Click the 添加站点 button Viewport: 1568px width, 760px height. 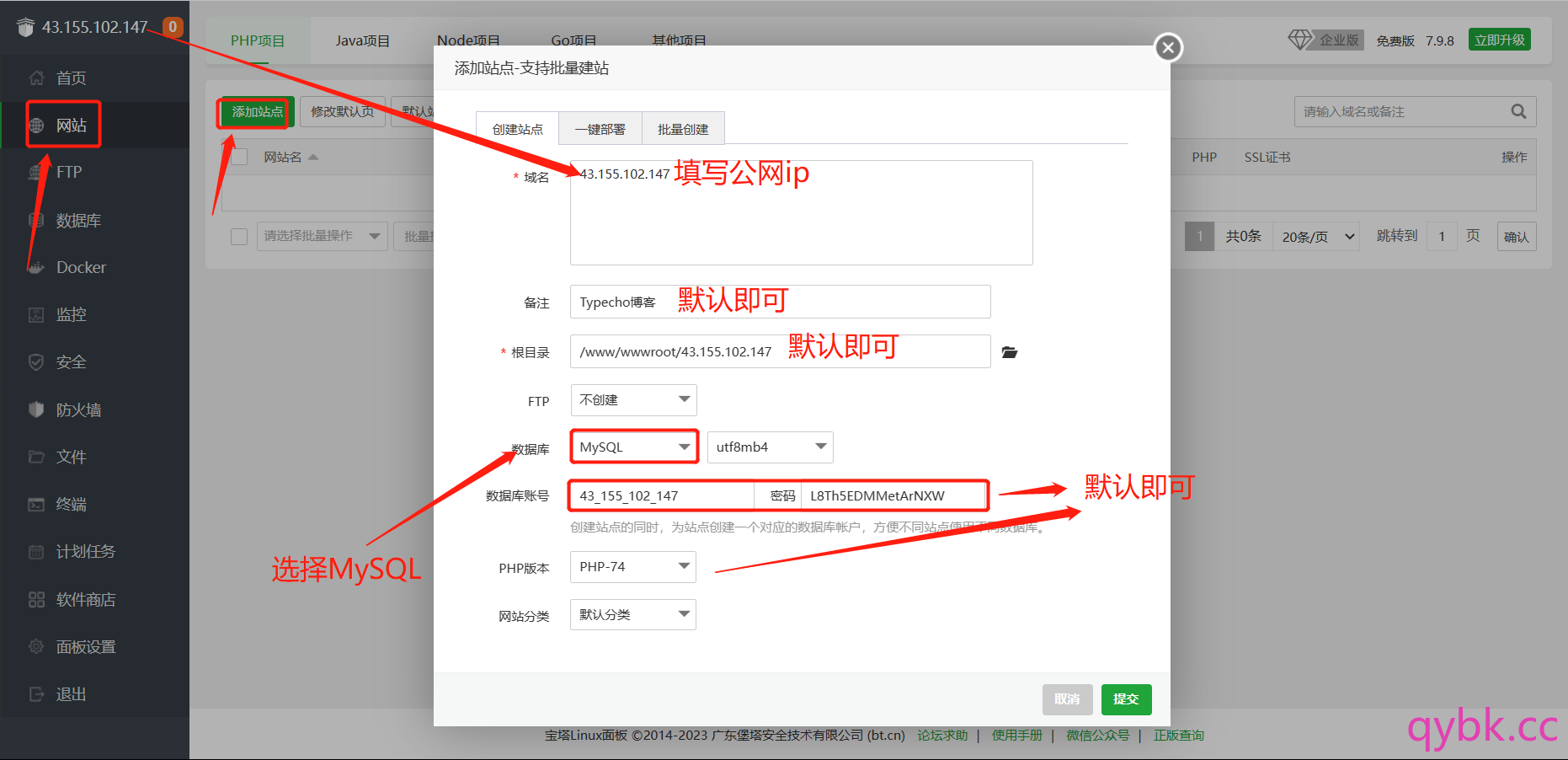(257, 112)
